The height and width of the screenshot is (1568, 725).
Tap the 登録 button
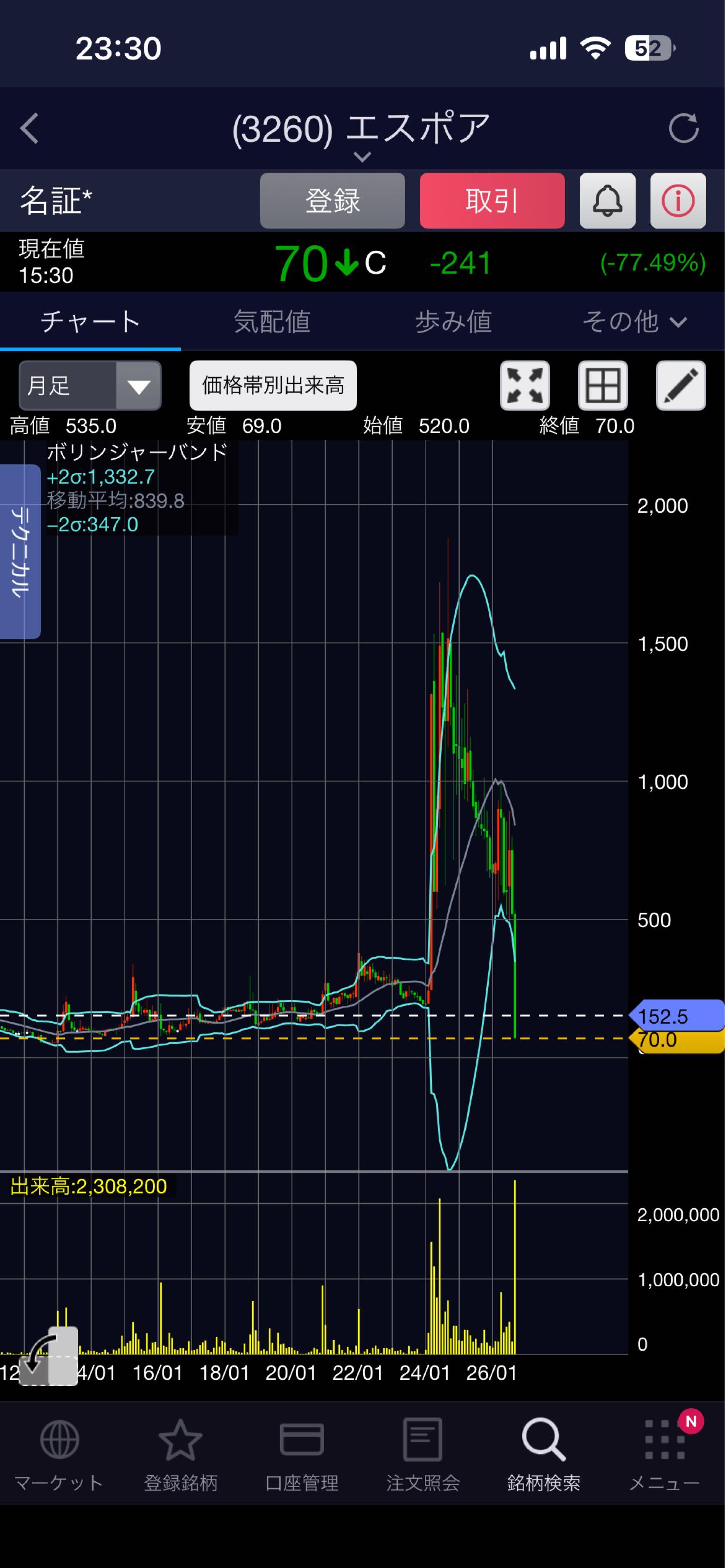click(x=332, y=201)
